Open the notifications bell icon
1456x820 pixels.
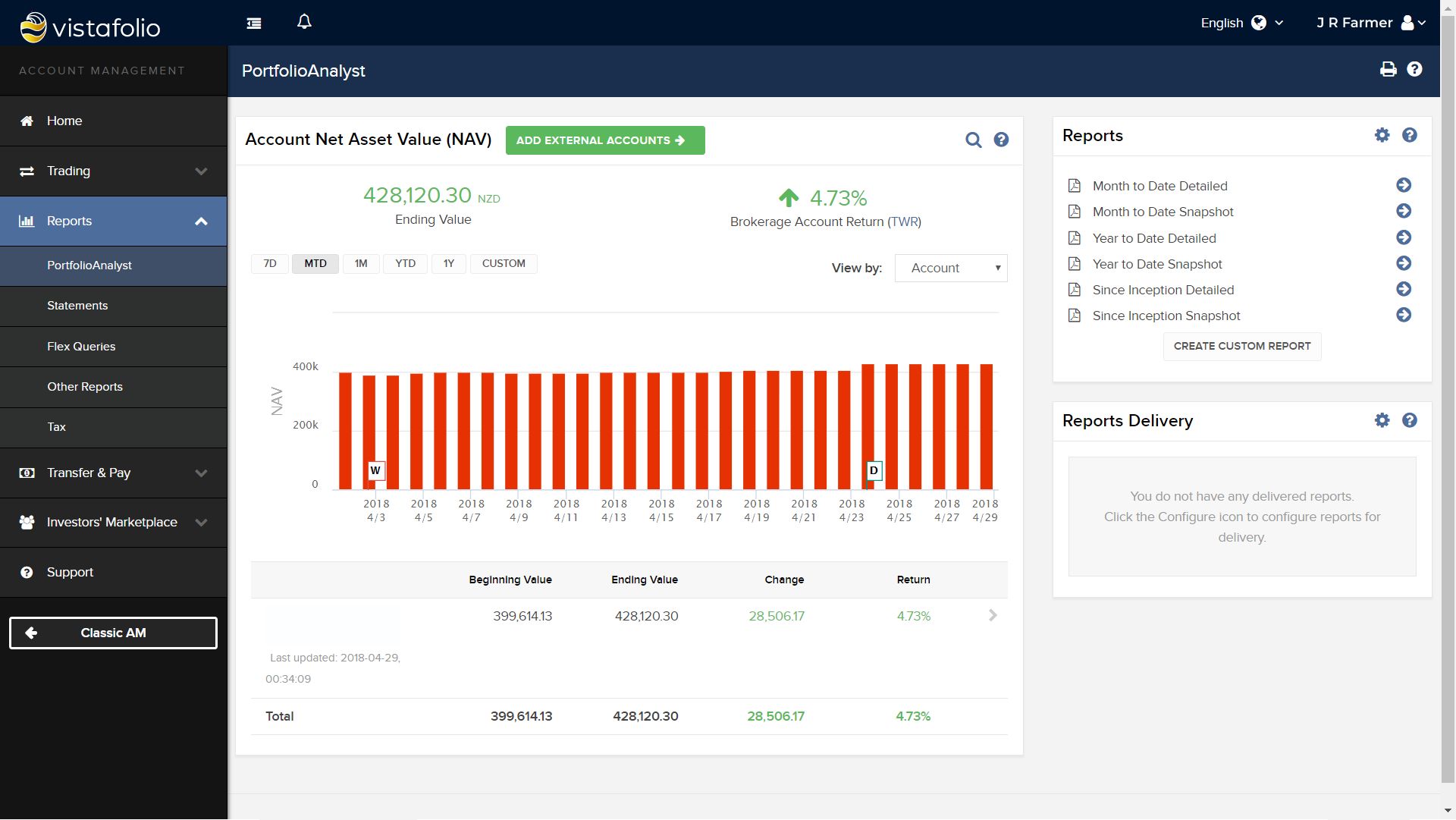click(304, 22)
